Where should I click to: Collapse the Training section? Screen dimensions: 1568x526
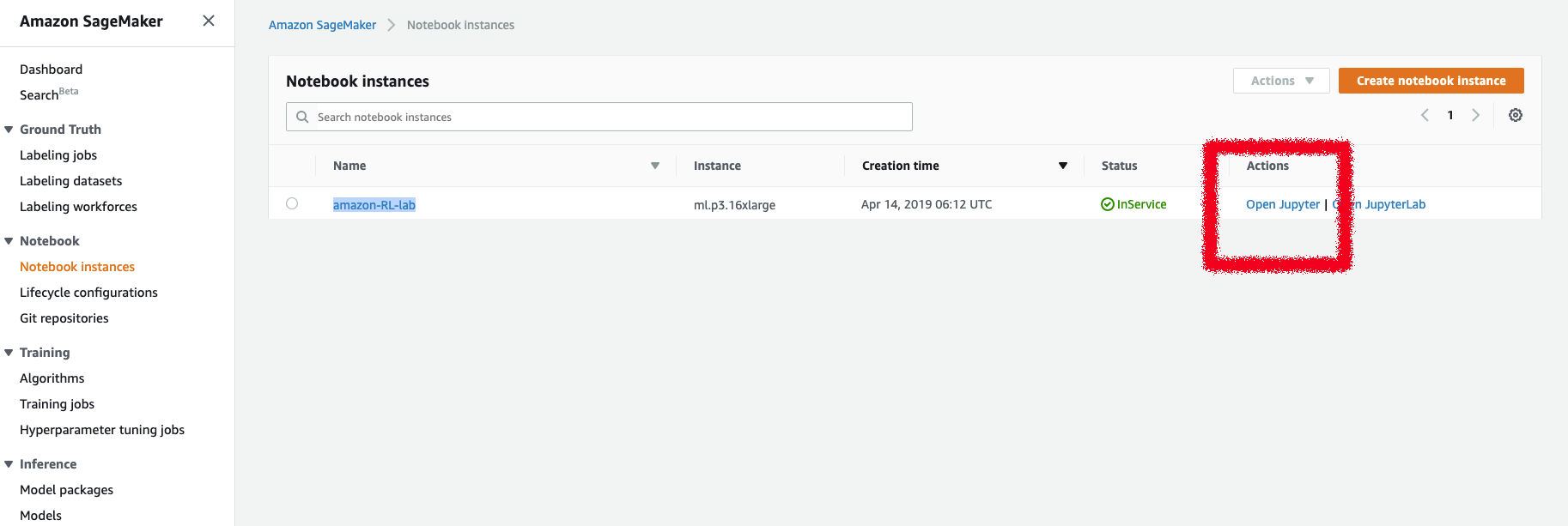(9, 353)
